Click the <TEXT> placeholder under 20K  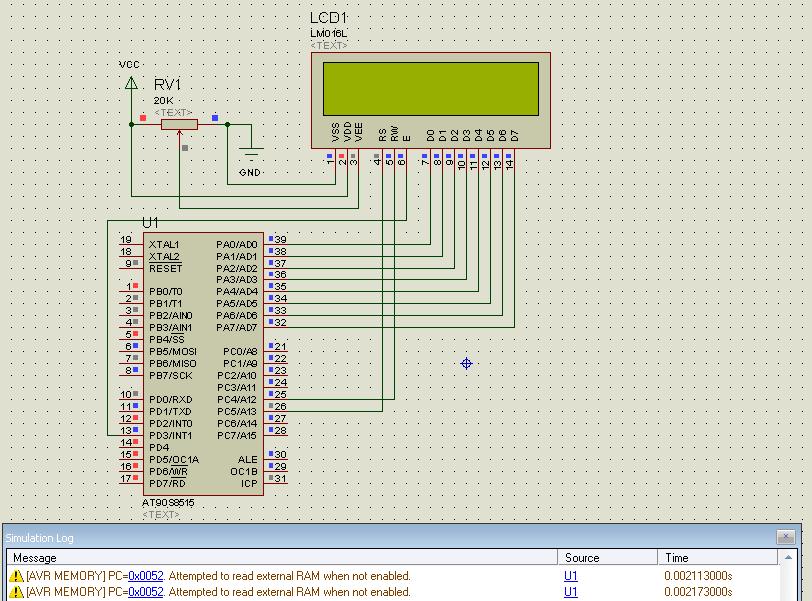pyautogui.click(x=173, y=112)
